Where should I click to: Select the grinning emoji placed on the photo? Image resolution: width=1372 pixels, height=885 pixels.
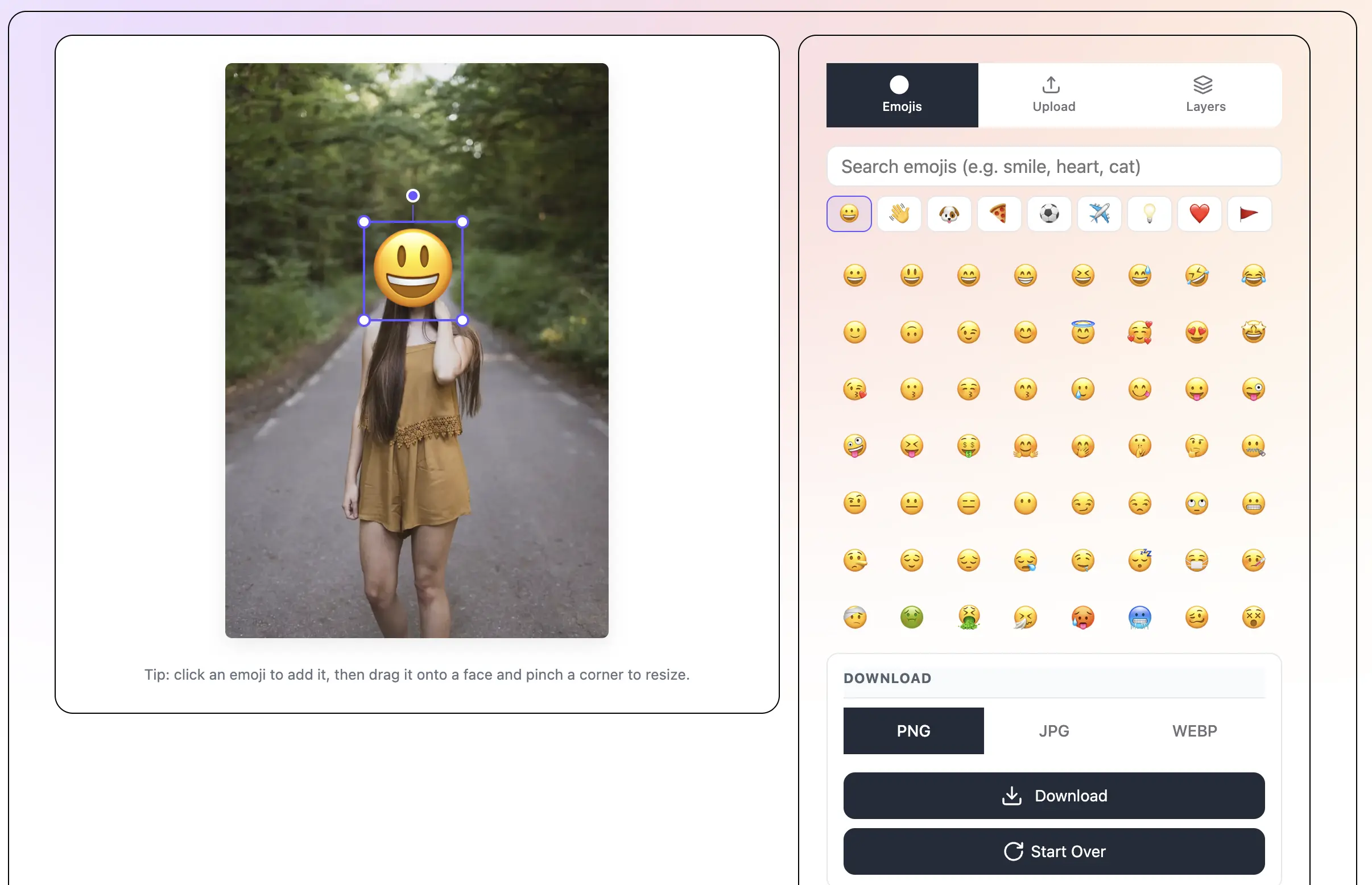pos(413,269)
